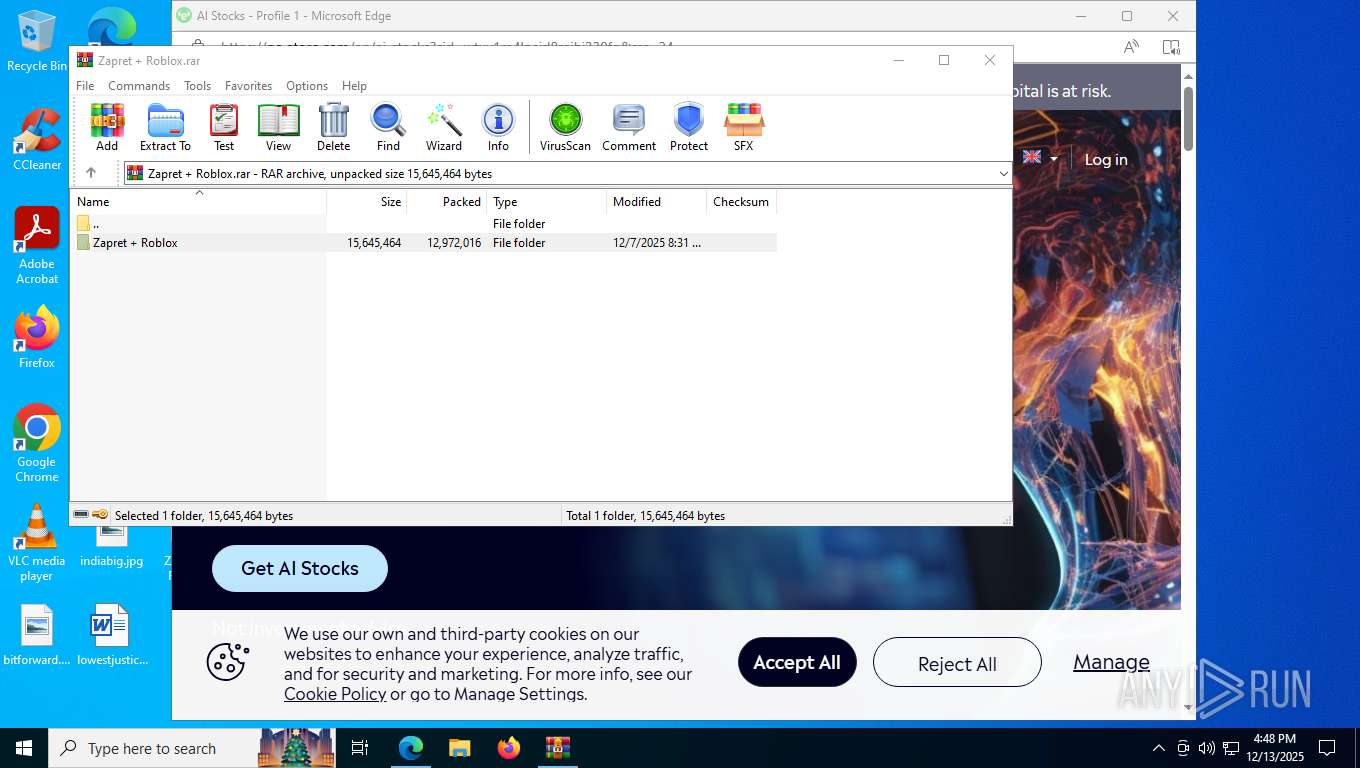Click the Windows Start button

(x=23, y=748)
